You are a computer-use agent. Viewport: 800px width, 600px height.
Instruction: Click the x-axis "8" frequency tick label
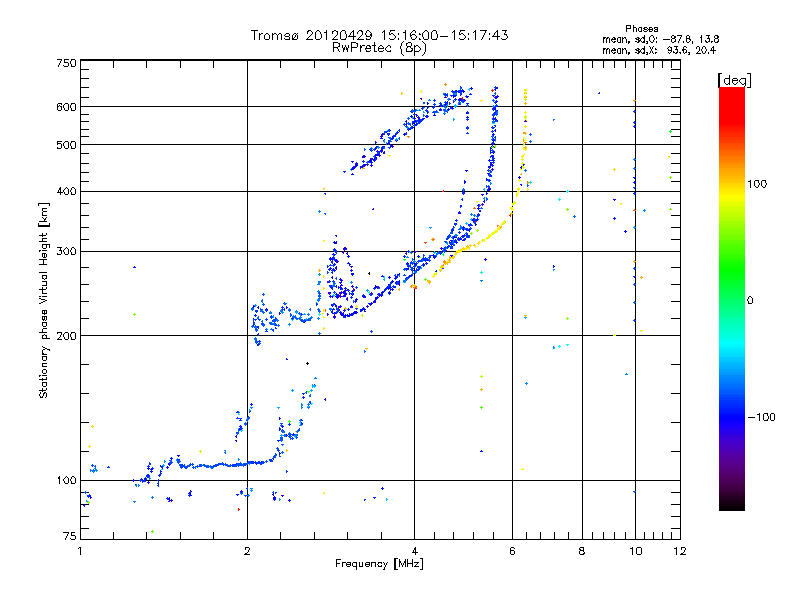point(582,551)
